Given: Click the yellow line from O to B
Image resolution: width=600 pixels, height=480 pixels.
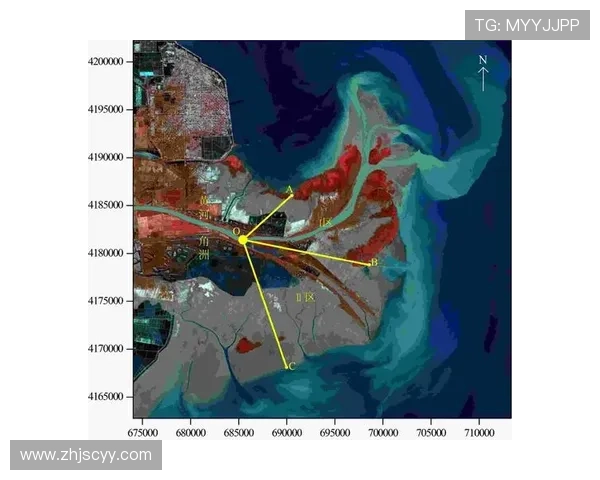Looking at the screenshot, I should [310, 252].
